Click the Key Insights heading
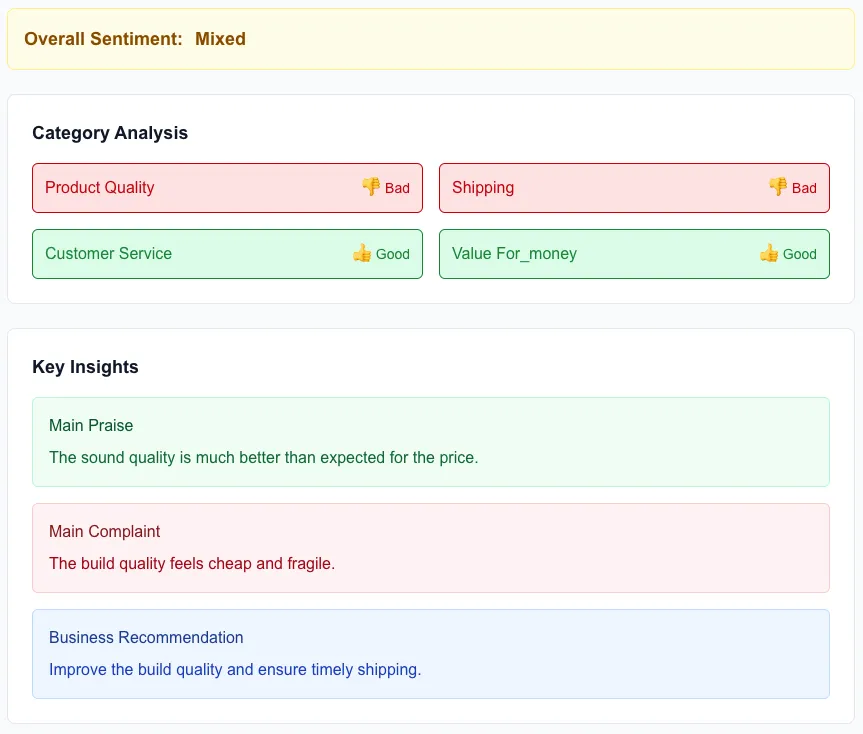 click(85, 367)
